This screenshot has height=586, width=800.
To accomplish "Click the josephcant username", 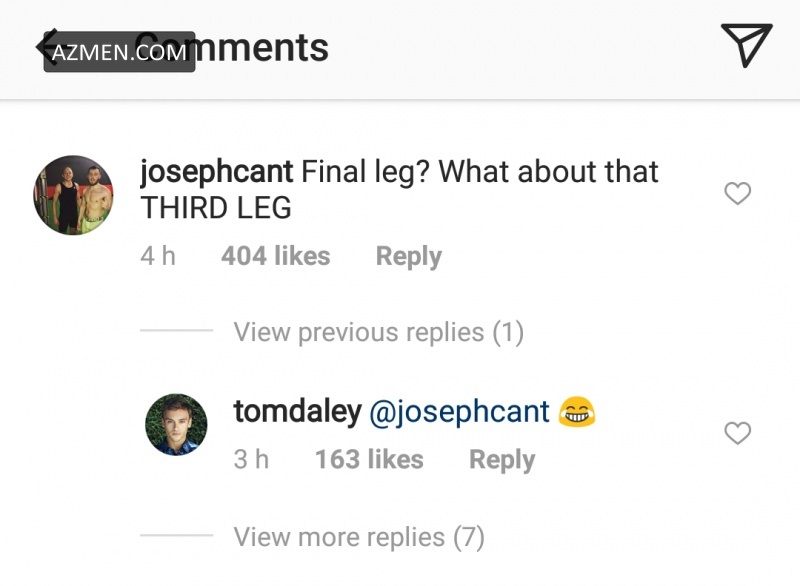I will (x=216, y=172).
